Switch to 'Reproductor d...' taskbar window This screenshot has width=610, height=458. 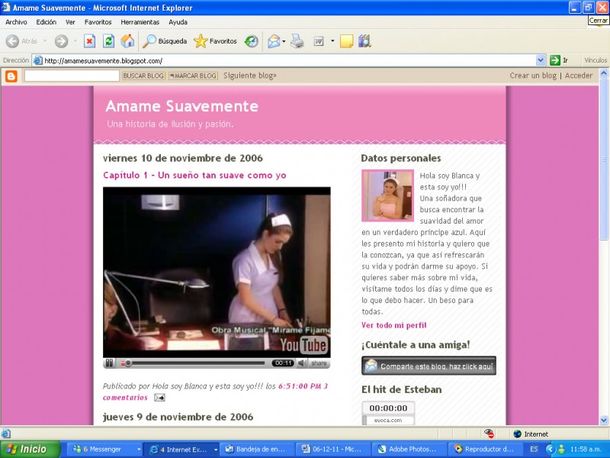click(x=484, y=449)
